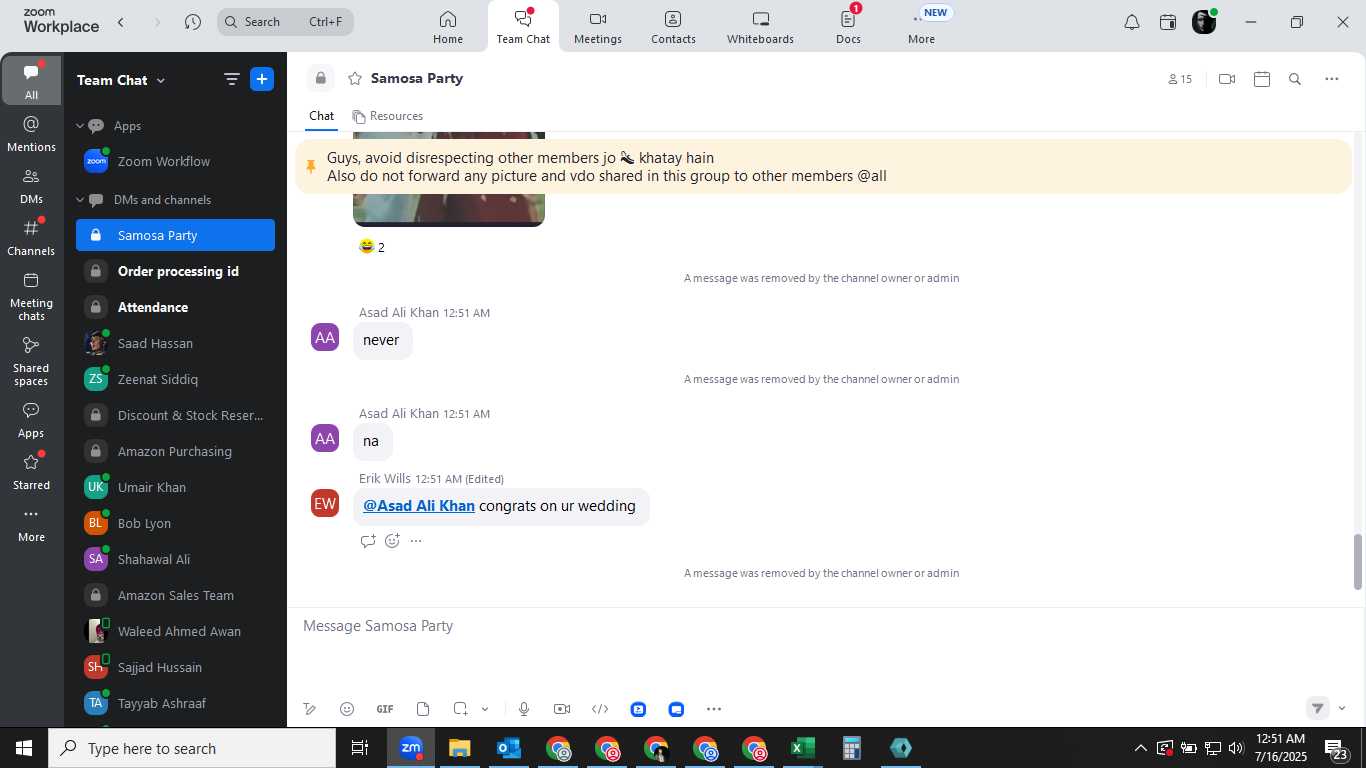Viewport: 1366px width, 768px height.
Task: Open DMs in the sidebar
Action: pyautogui.click(x=31, y=186)
